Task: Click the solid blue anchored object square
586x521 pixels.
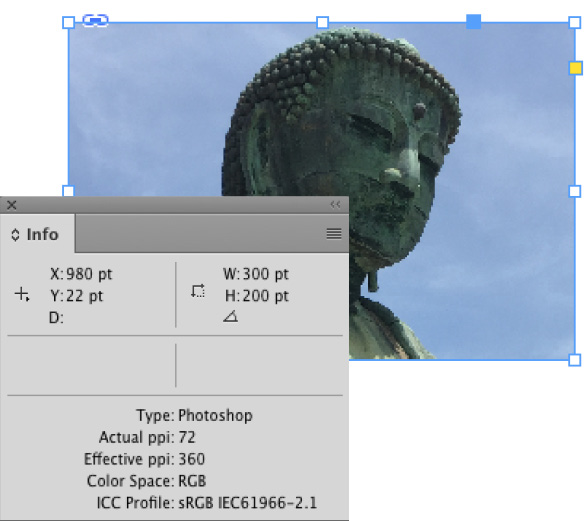Action: 474,22
